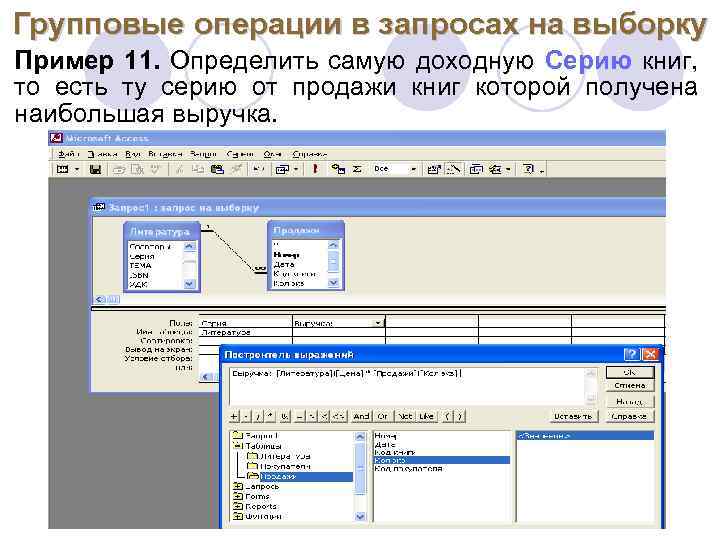Click the Not operator button
Viewport: 720px width, 540px height.
pos(405,416)
